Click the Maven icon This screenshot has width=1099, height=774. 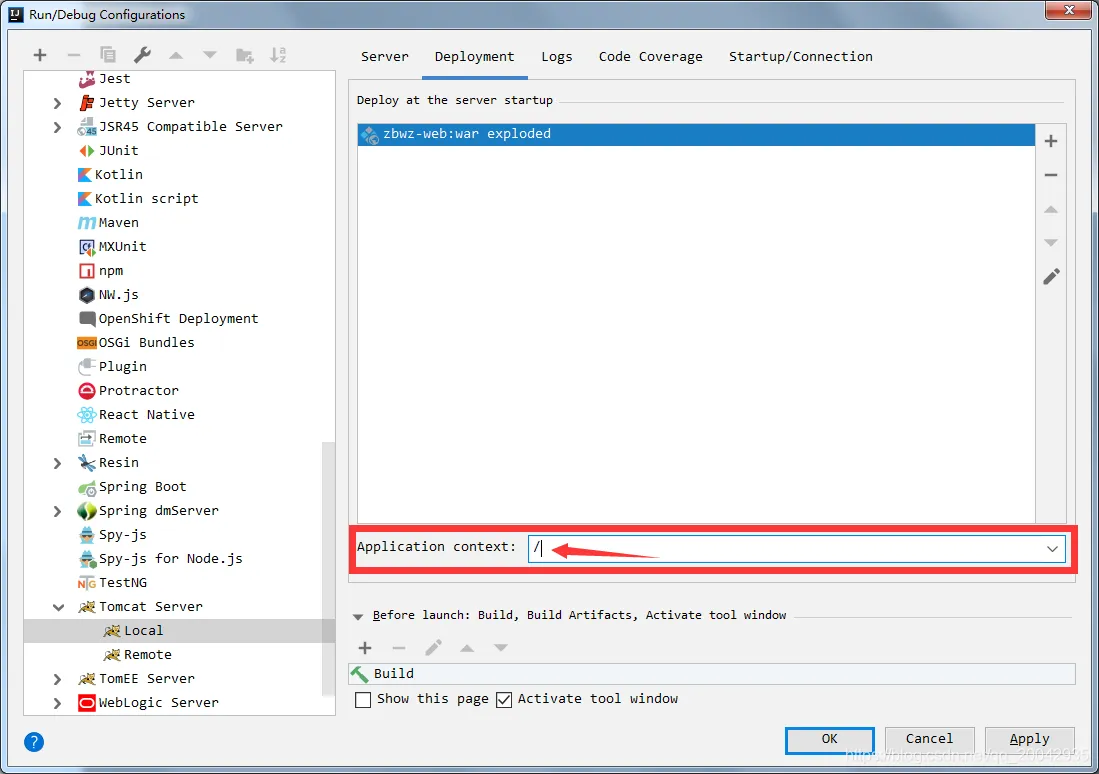[86, 222]
